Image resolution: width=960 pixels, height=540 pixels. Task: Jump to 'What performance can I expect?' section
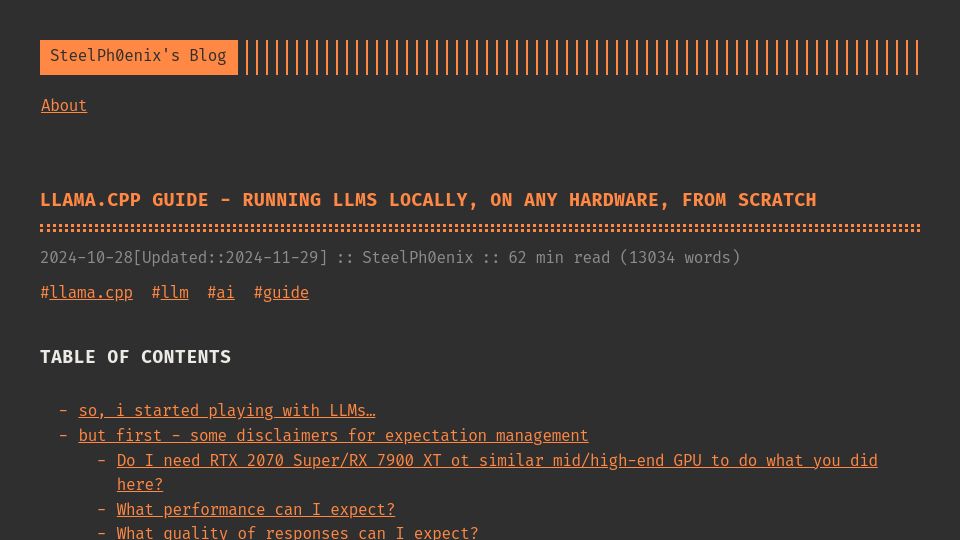coord(256,509)
